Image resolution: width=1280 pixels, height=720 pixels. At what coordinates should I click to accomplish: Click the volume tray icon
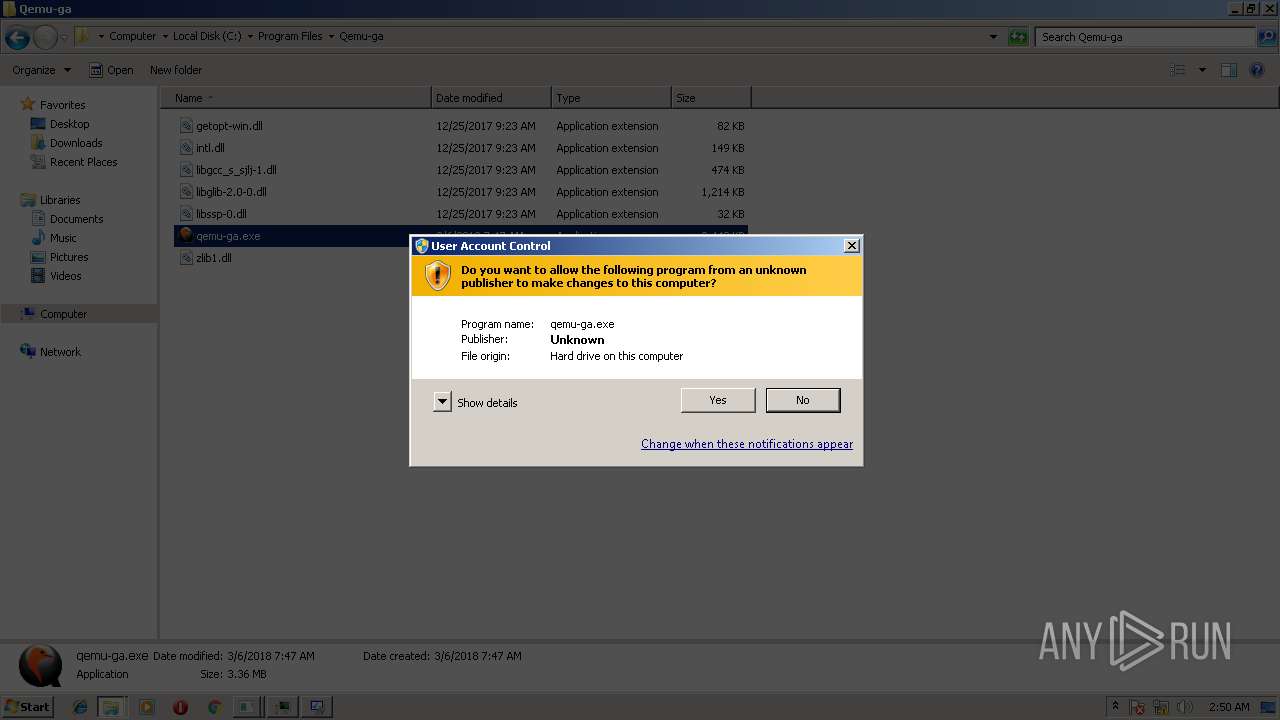pos(1184,707)
